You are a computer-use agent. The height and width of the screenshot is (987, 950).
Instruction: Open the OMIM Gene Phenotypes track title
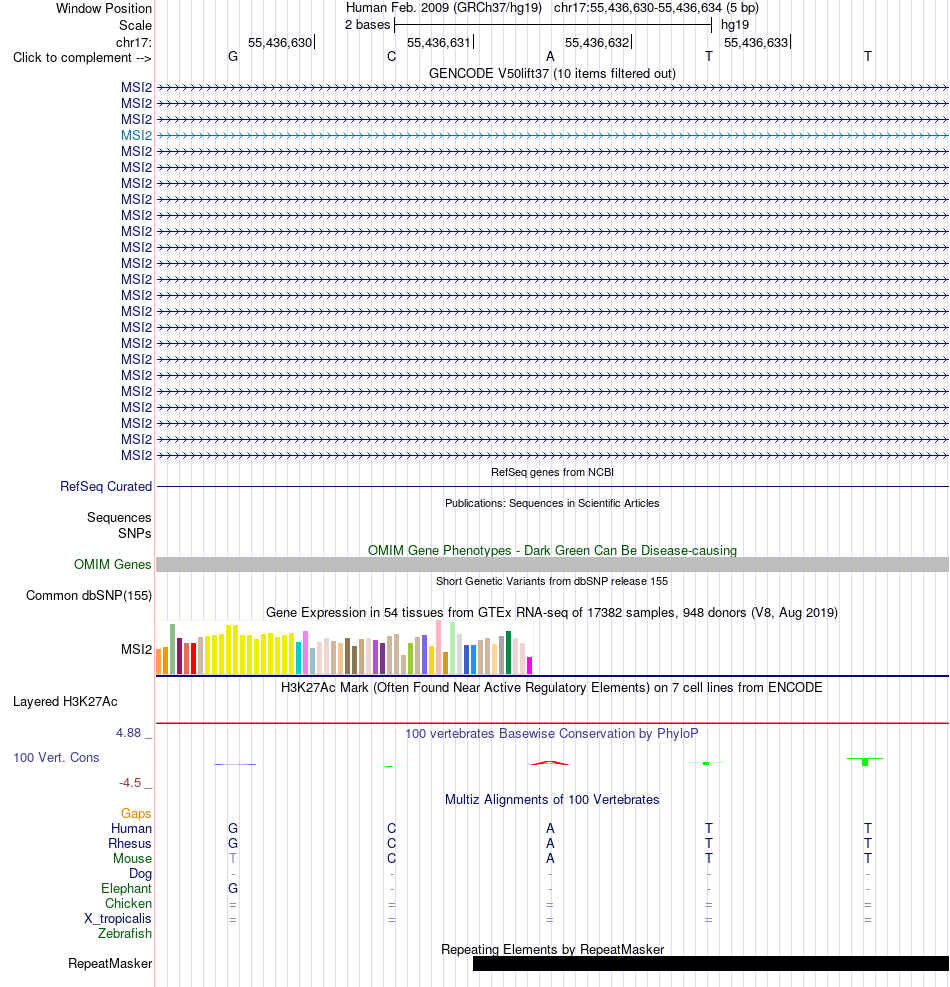coord(552,551)
